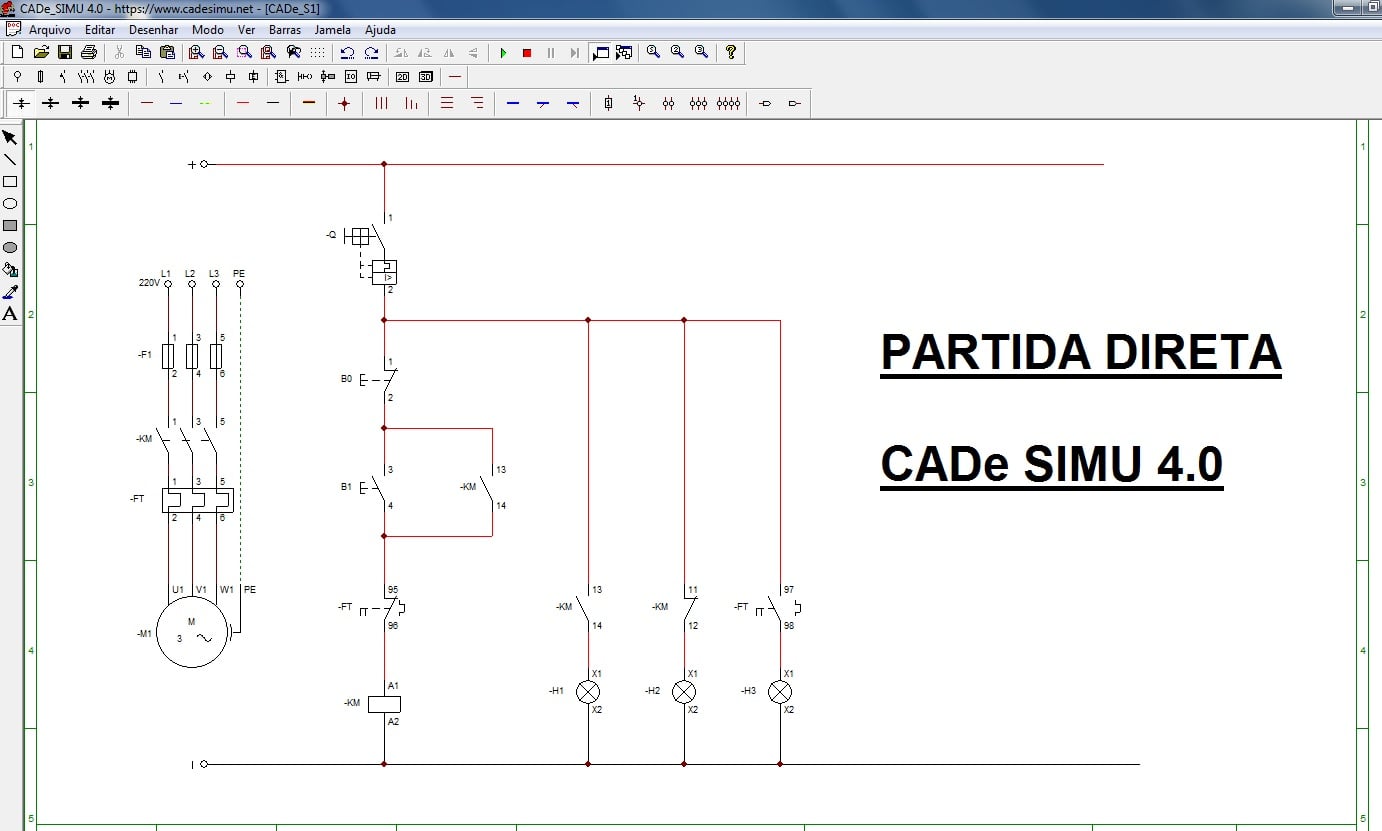
Task: Select the thickest connection line style
Action: coord(111,103)
